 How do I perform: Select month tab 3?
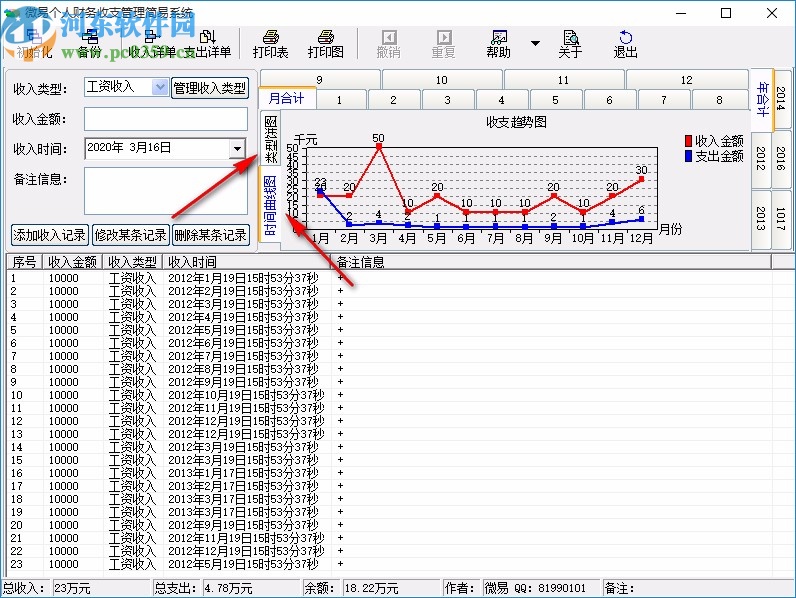click(447, 99)
